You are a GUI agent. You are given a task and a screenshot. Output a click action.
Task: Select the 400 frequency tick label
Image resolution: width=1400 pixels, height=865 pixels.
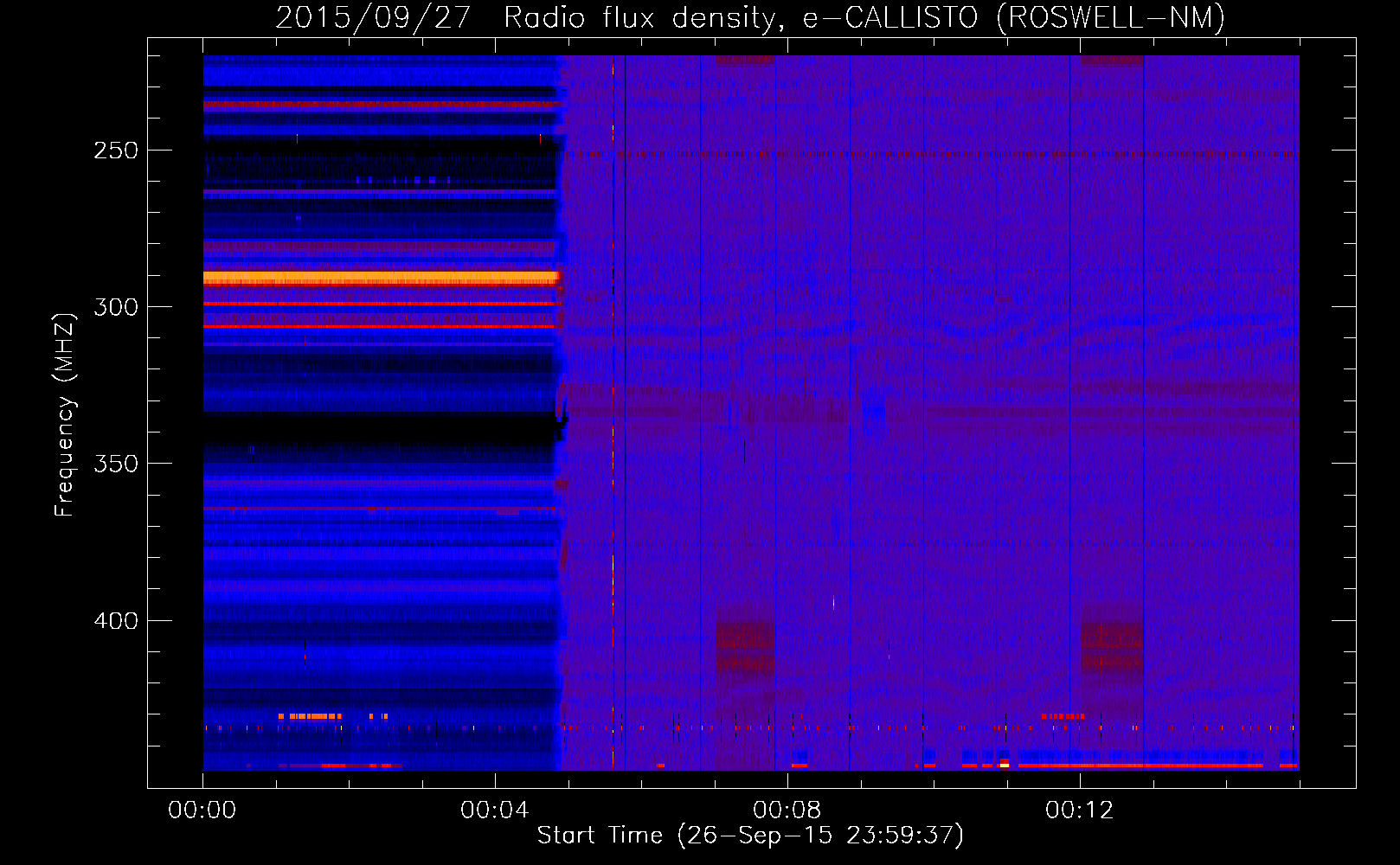(116, 621)
